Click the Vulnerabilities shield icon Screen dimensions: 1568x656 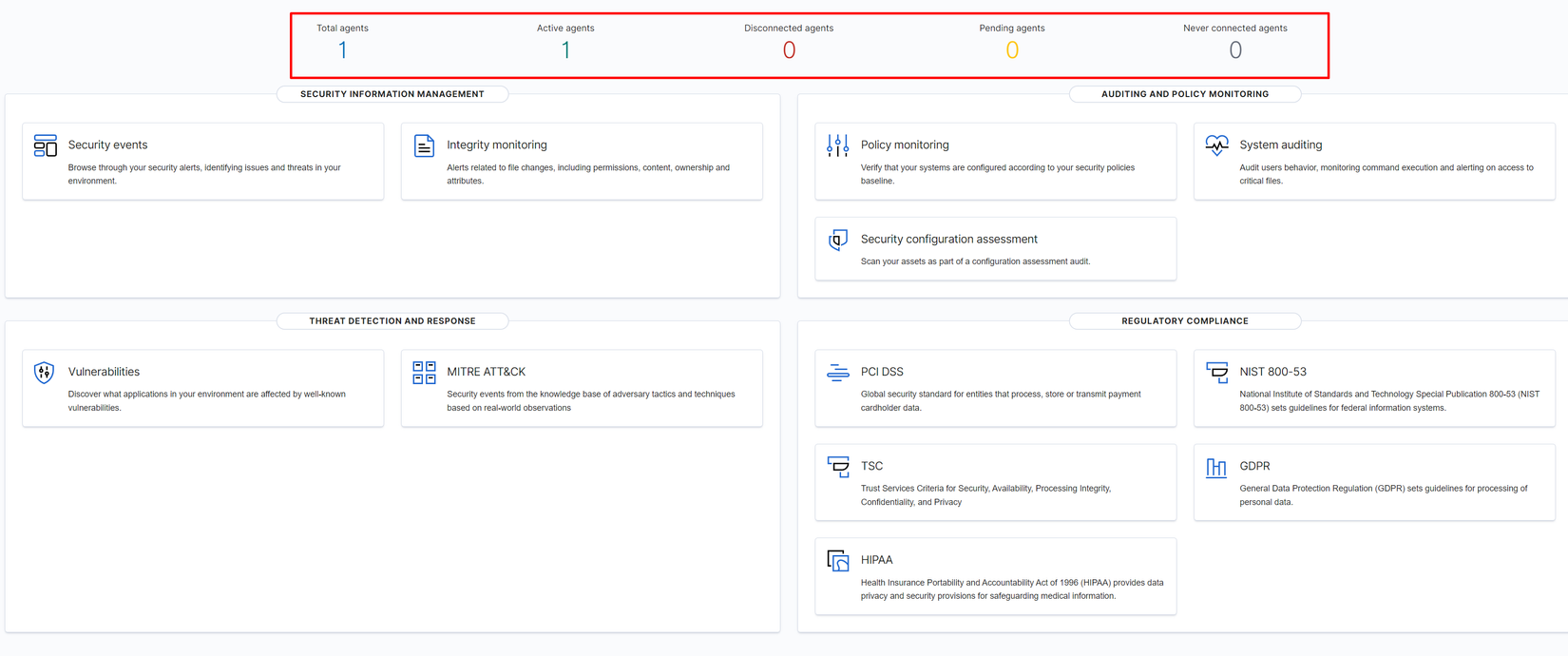pyautogui.click(x=45, y=373)
